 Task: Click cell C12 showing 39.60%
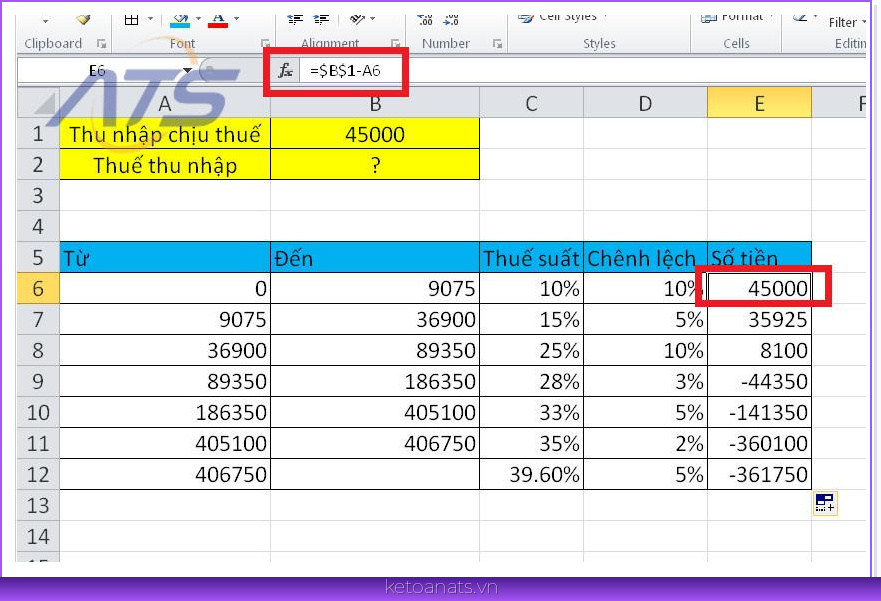click(532, 474)
